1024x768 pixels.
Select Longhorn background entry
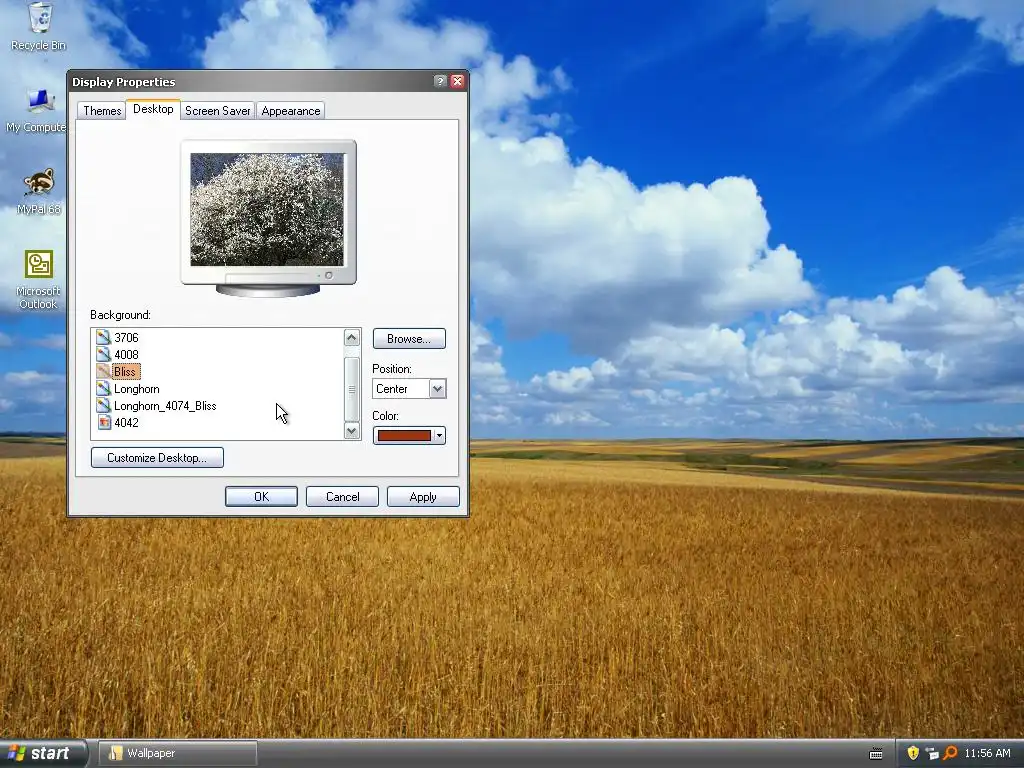pyautogui.click(x=136, y=389)
